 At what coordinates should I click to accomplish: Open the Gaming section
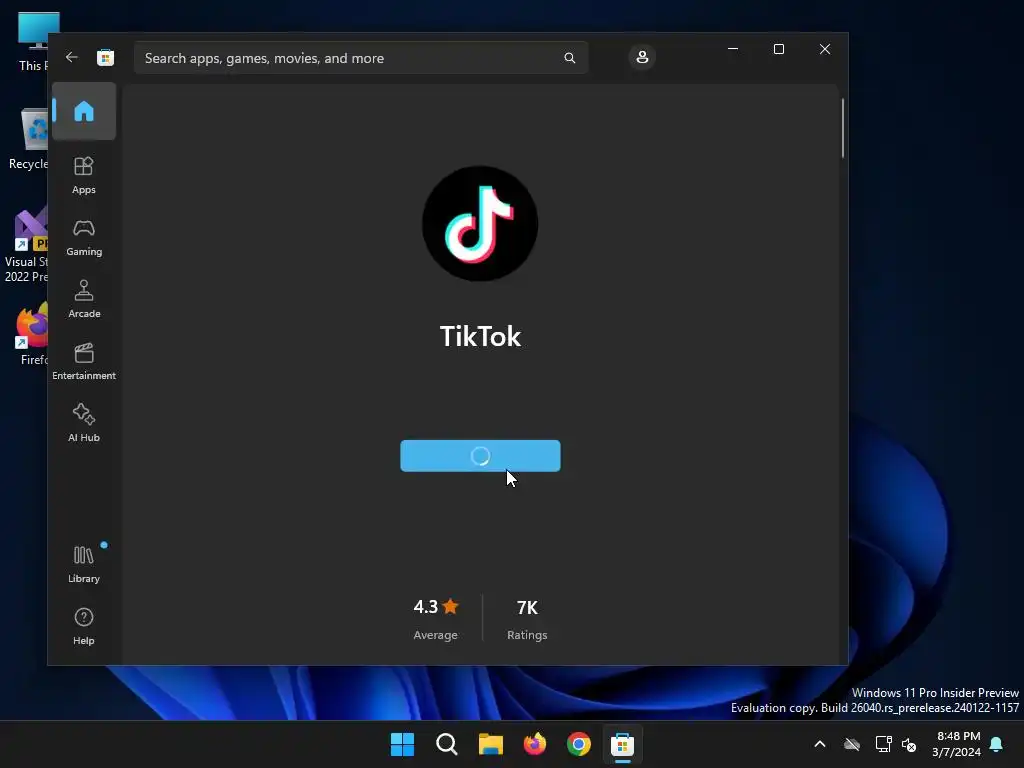coord(84,237)
